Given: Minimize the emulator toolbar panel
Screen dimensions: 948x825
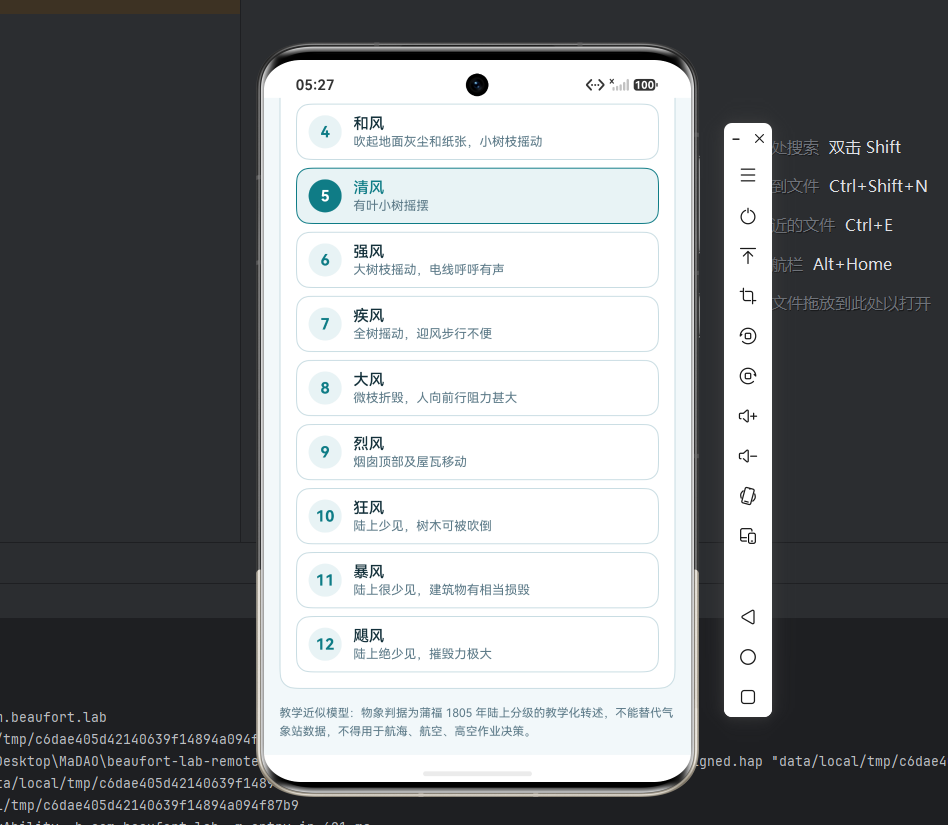Looking at the screenshot, I should coord(736,139).
